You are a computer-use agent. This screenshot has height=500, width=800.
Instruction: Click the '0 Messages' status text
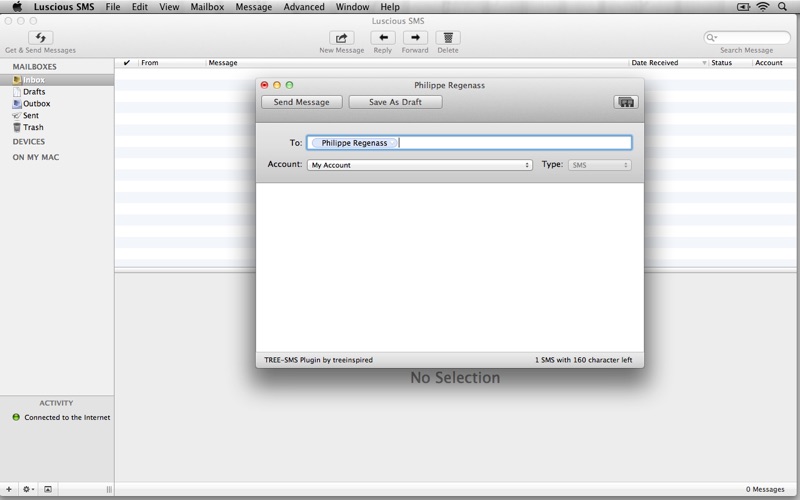coord(765,489)
